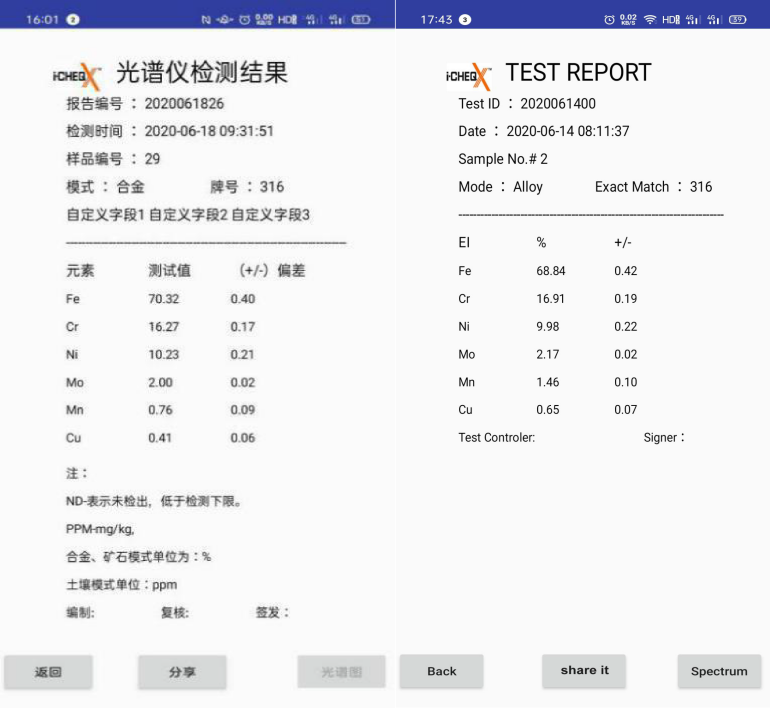The height and width of the screenshot is (708, 770).
Task: Tap the iCHEQ logo on the Chinese report
Action: click(76, 75)
